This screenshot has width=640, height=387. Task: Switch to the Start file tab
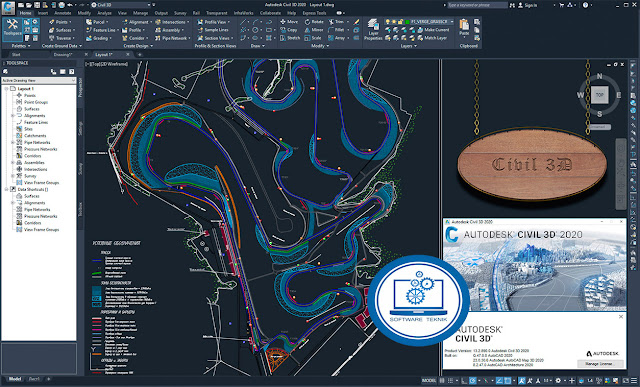click(x=16, y=54)
